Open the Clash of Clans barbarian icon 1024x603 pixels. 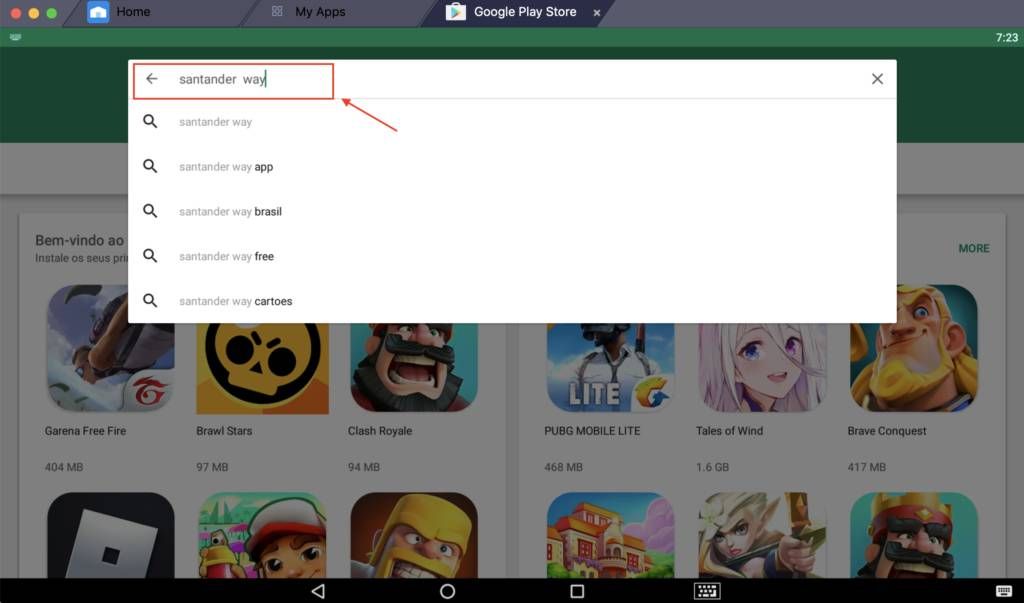(414, 535)
